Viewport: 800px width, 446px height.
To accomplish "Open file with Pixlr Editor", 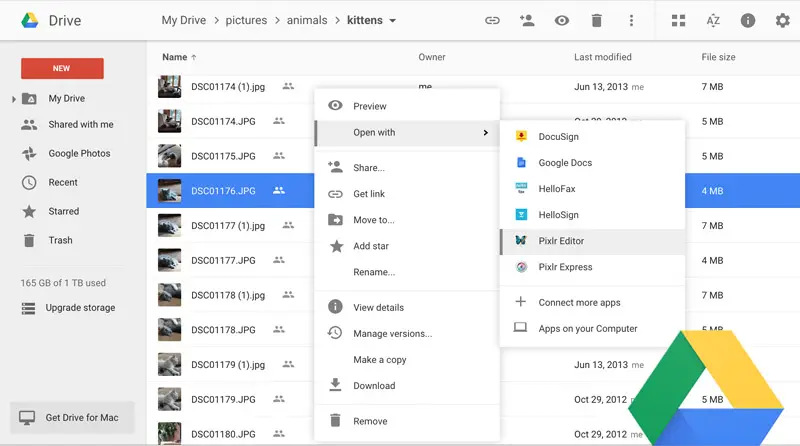I will pyautogui.click(x=592, y=241).
